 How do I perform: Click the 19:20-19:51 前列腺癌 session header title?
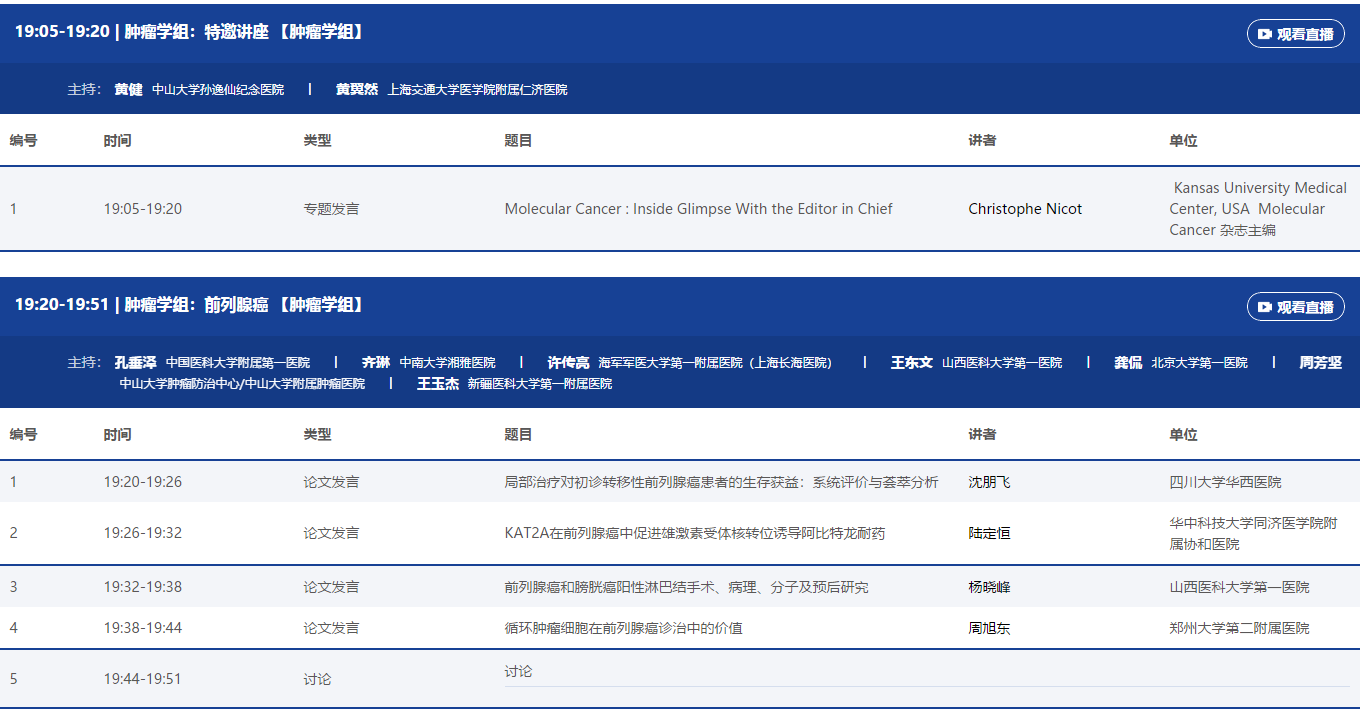click(190, 305)
